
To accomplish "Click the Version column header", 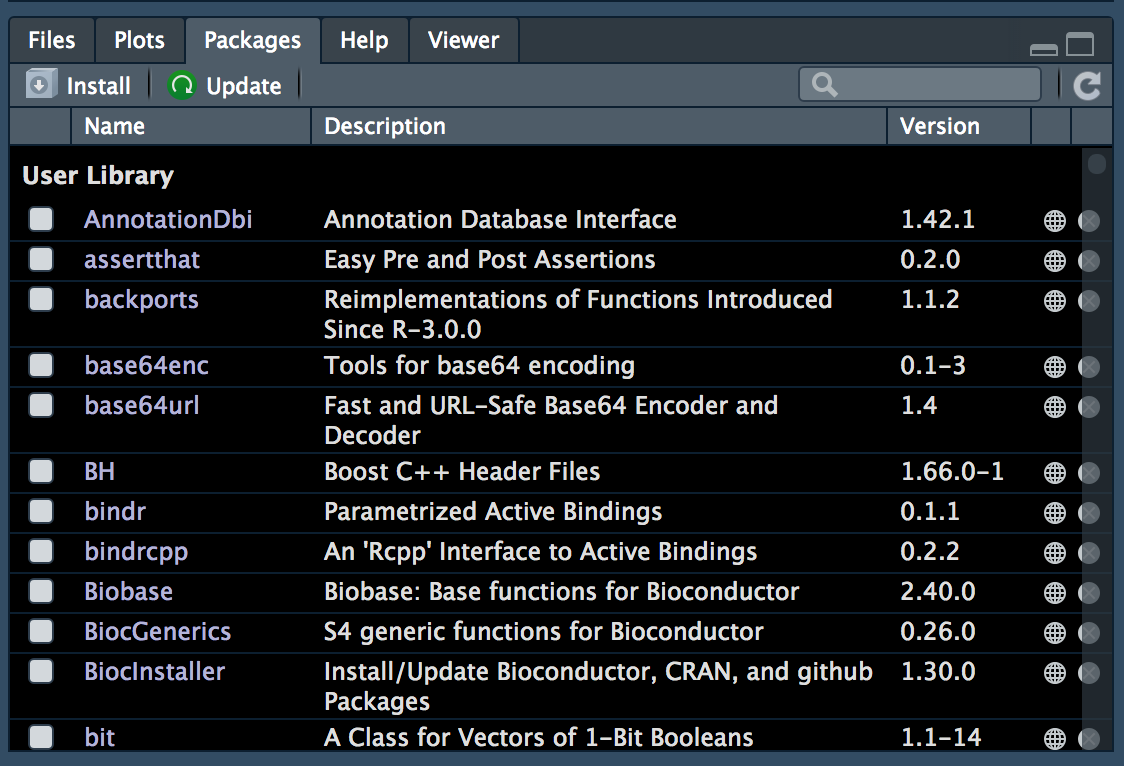I will [940, 126].
